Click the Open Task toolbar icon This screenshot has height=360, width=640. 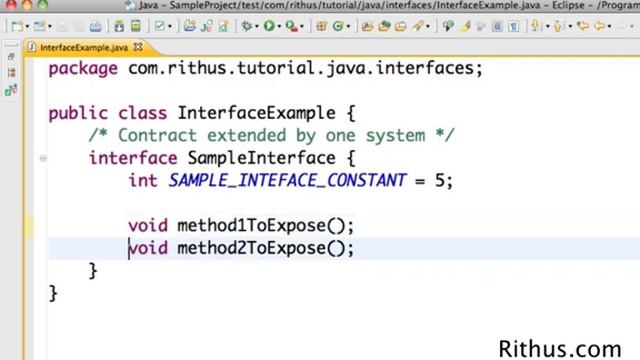(x=384, y=27)
